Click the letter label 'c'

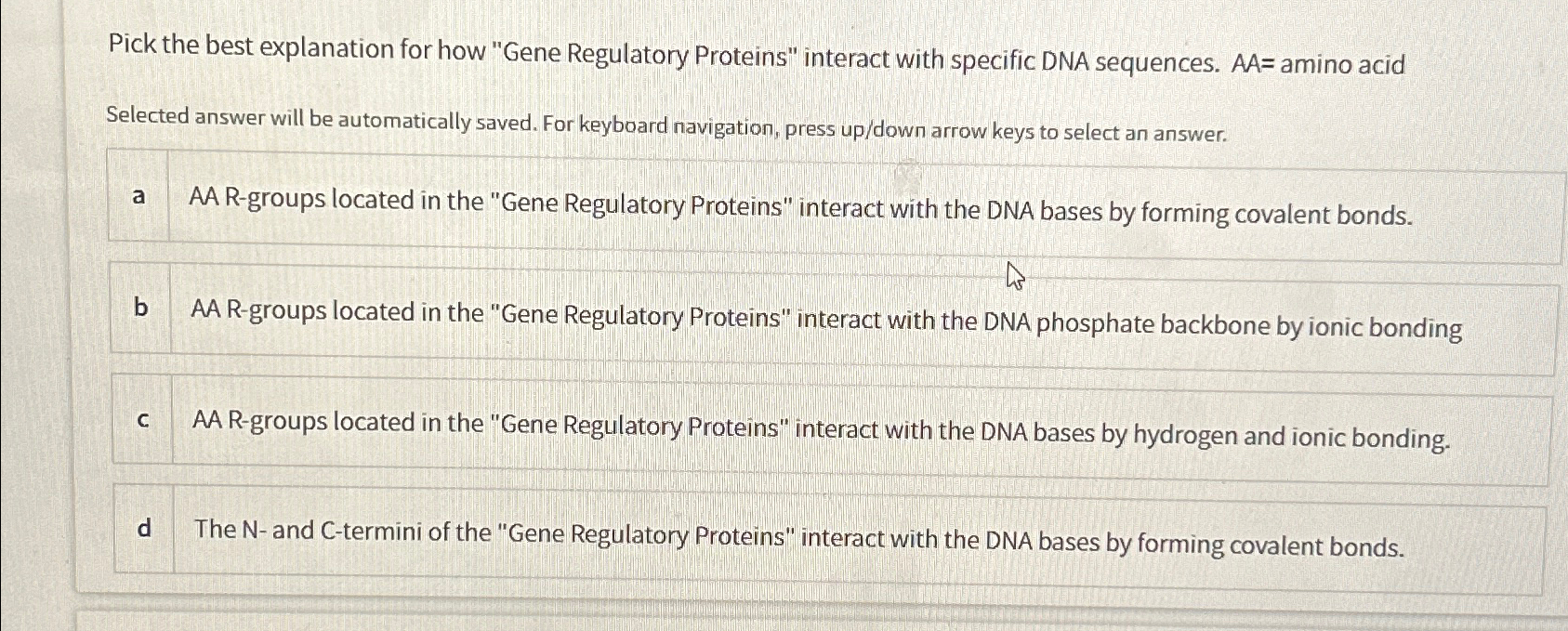[143, 421]
